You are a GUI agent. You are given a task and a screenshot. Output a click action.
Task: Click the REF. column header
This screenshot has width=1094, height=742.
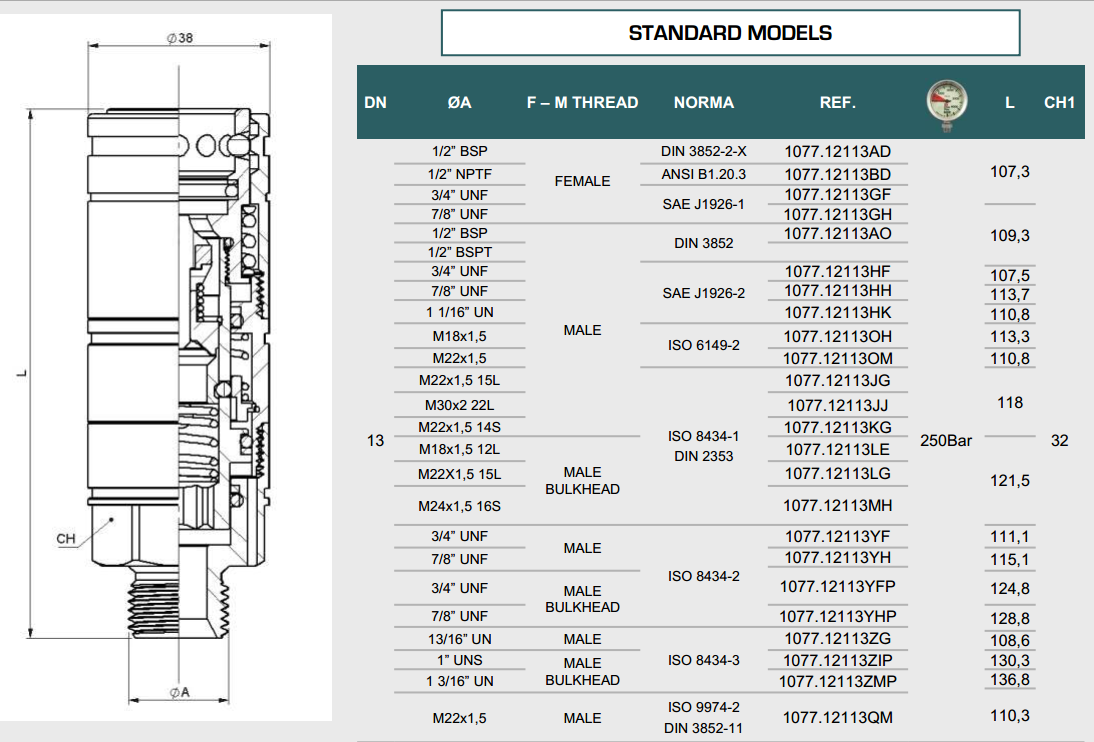[837, 102]
